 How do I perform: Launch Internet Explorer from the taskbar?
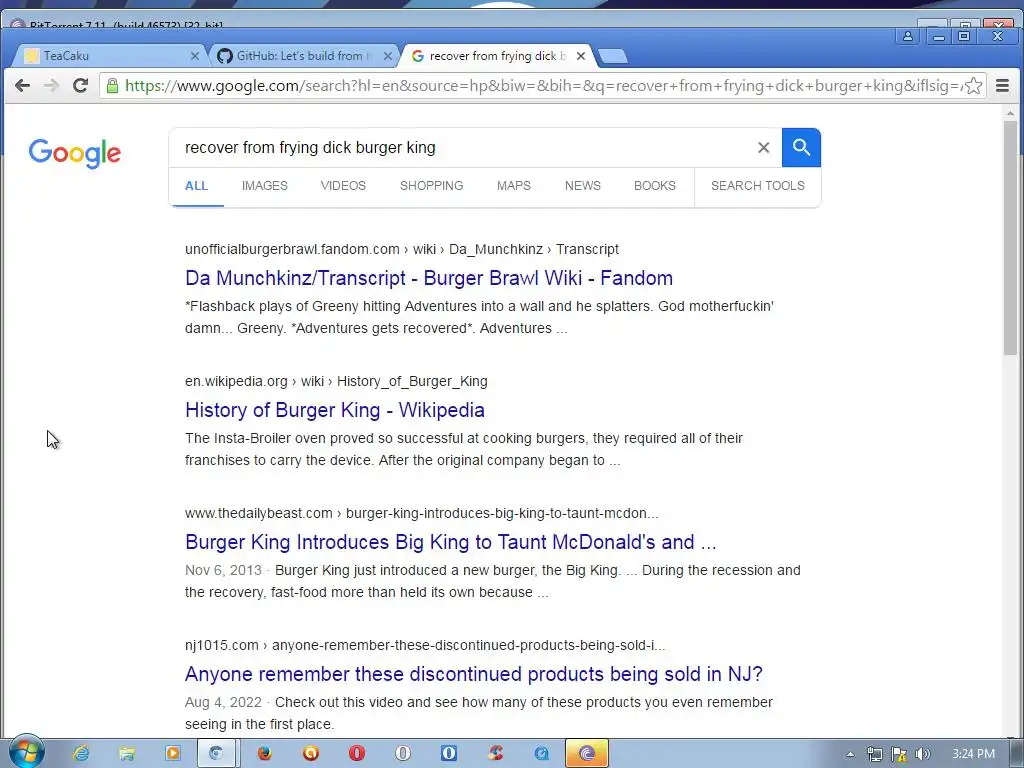[x=81, y=754]
